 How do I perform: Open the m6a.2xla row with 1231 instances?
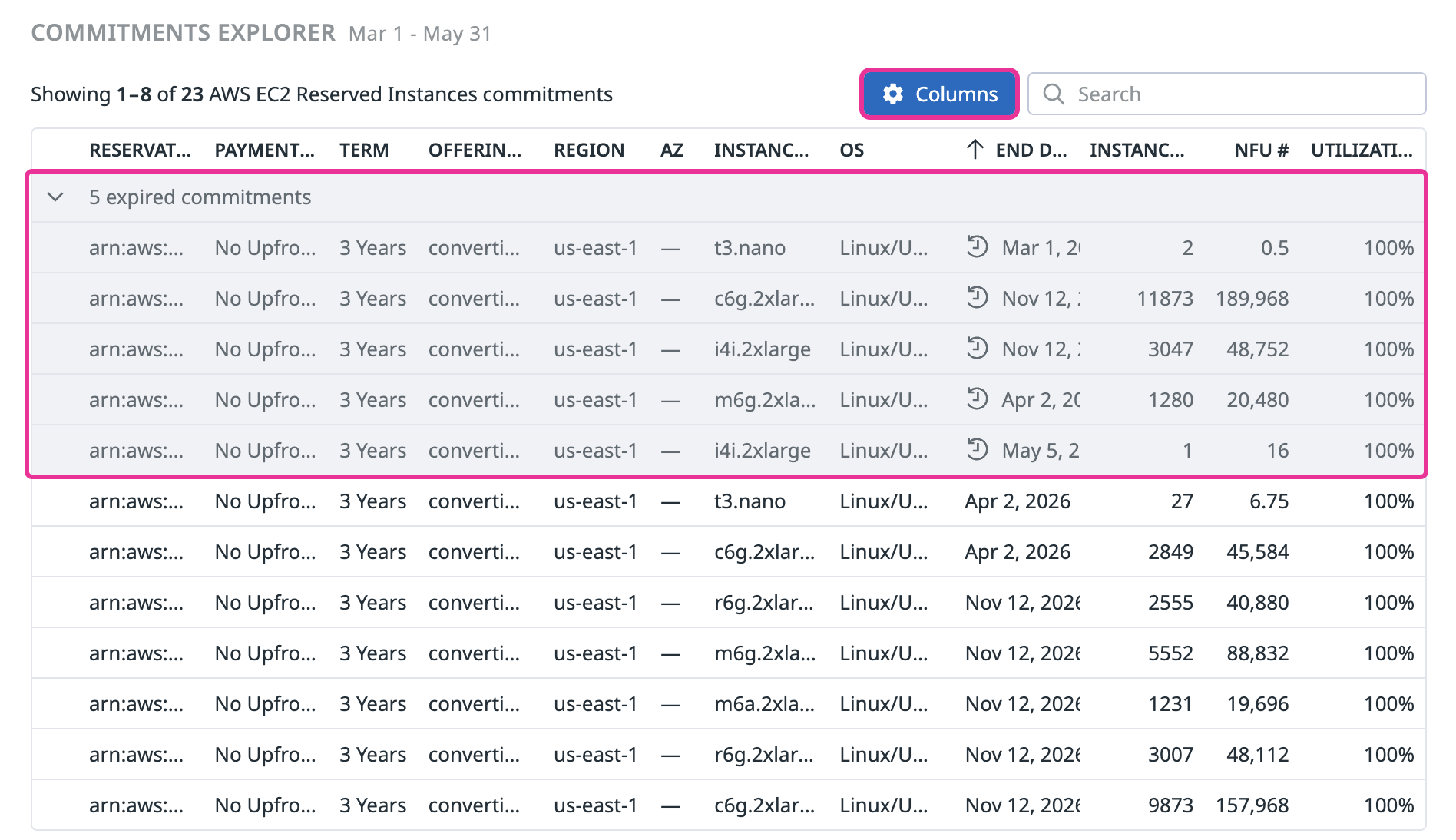(728, 704)
